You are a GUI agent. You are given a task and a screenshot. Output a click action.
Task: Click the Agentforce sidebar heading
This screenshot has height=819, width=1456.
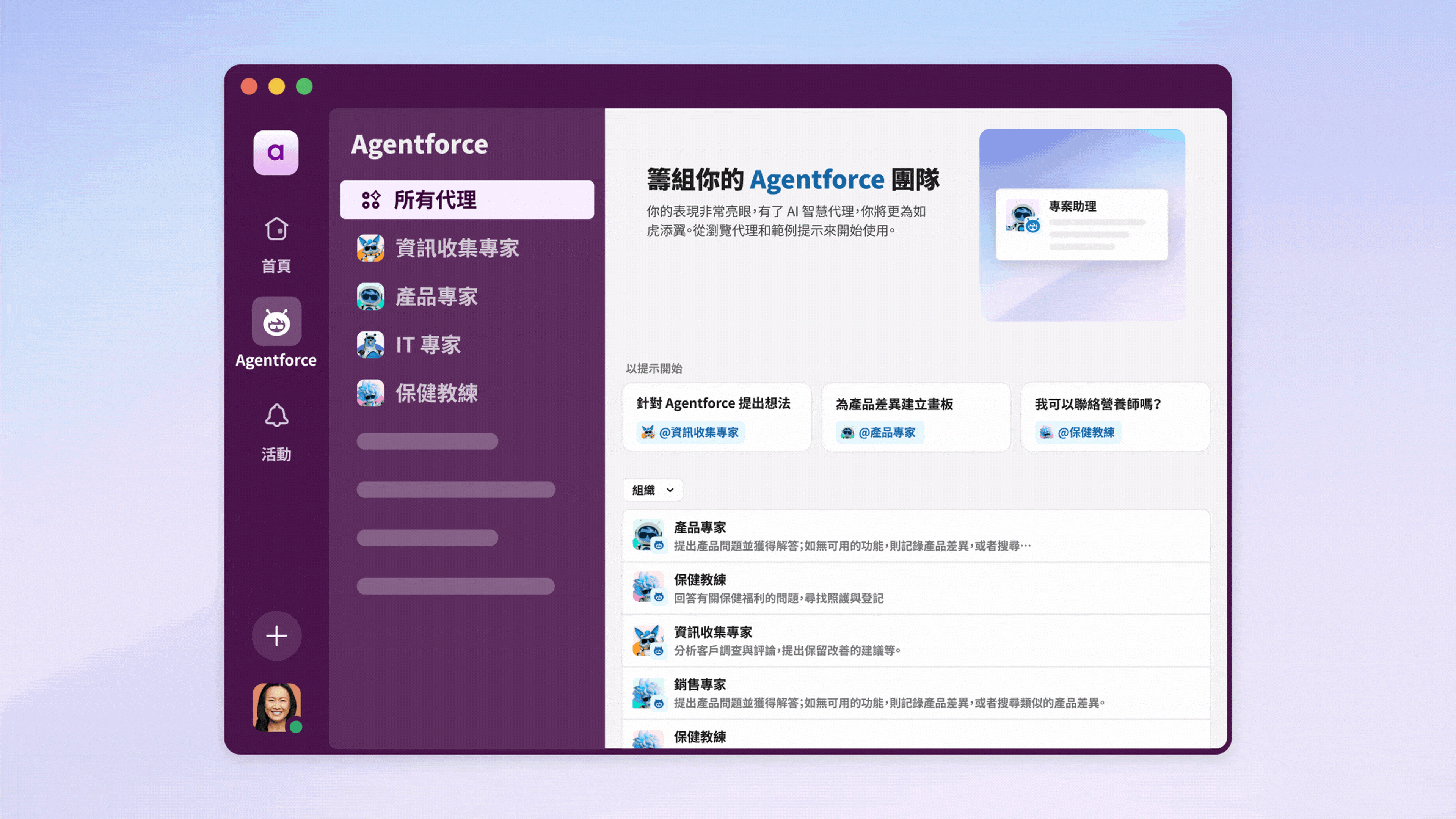click(419, 145)
